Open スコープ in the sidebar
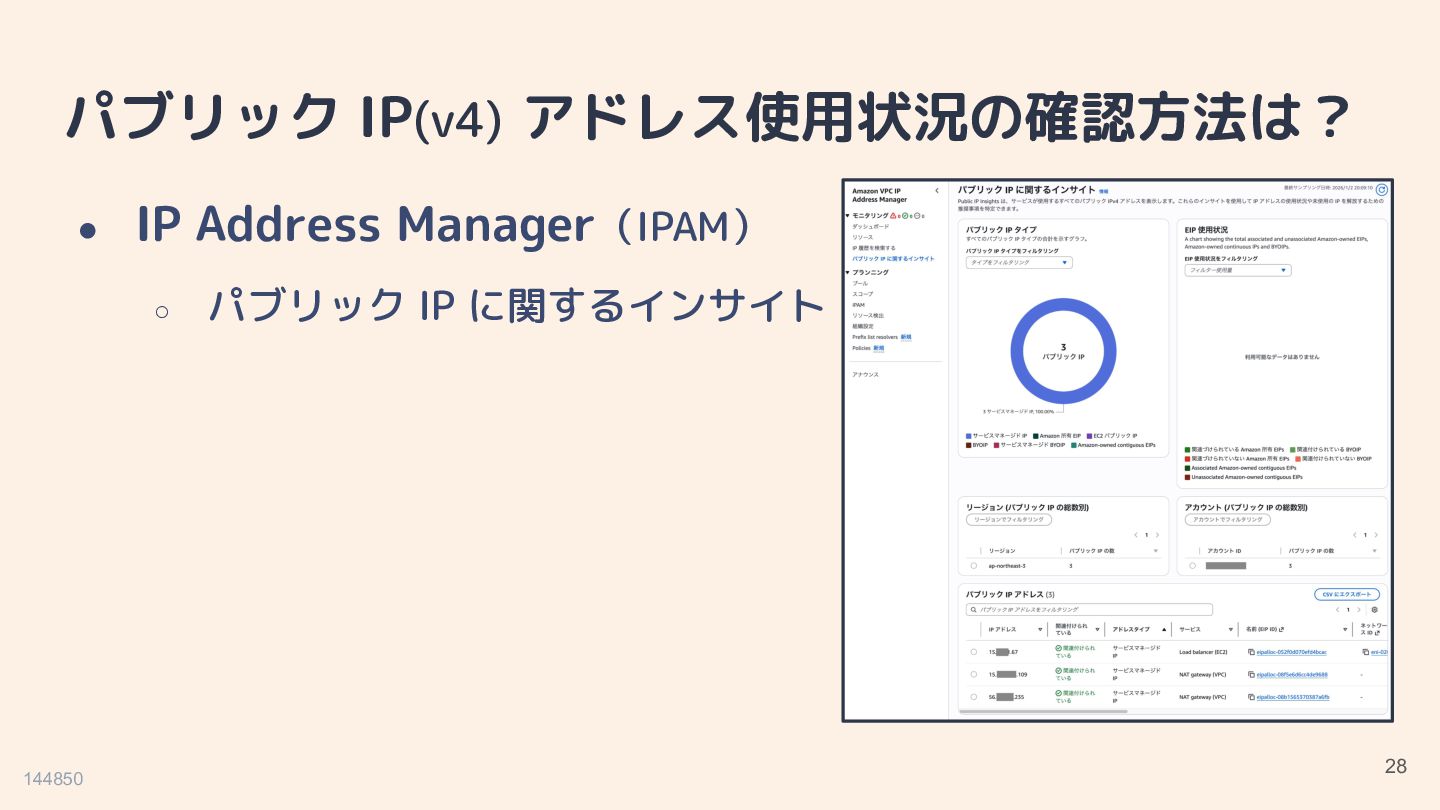Screen dimensions: 1440x810 point(863,294)
